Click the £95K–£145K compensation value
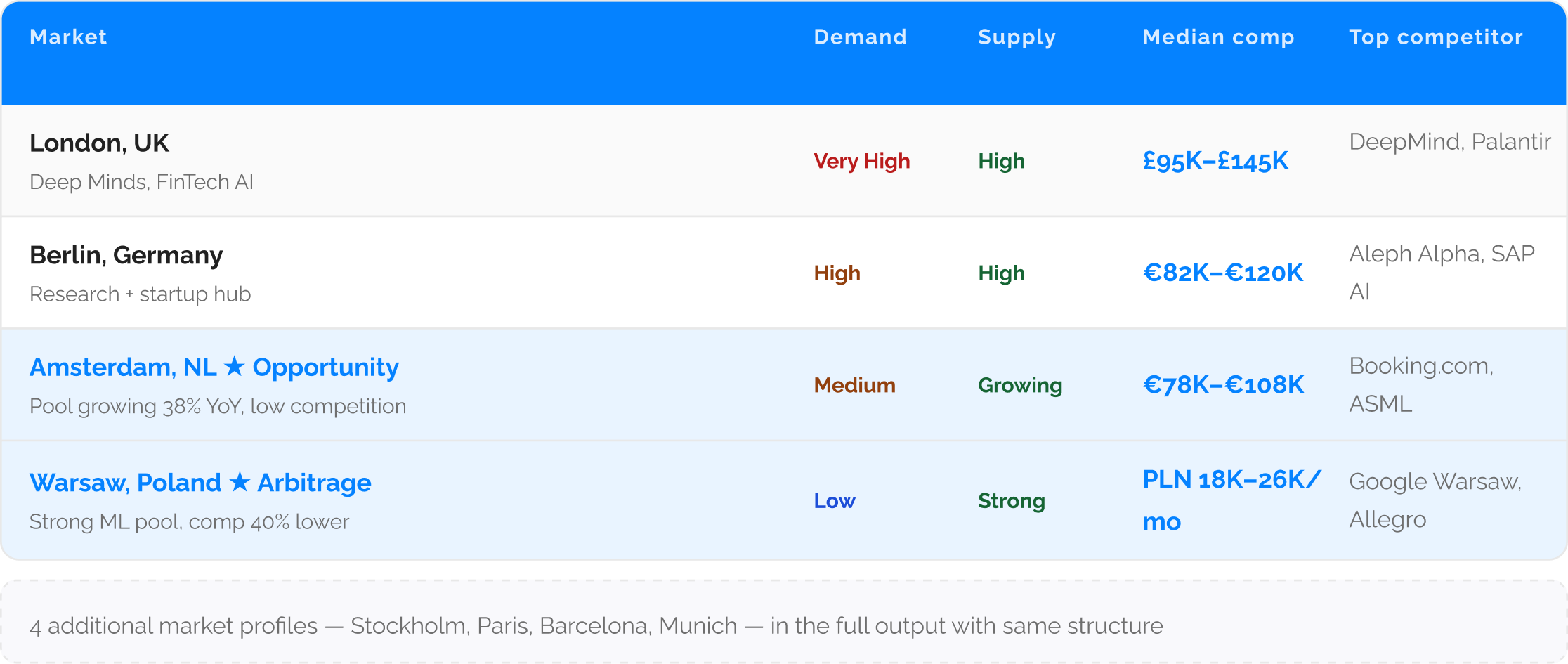This screenshot has height=664, width=1568. point(1215,161)
